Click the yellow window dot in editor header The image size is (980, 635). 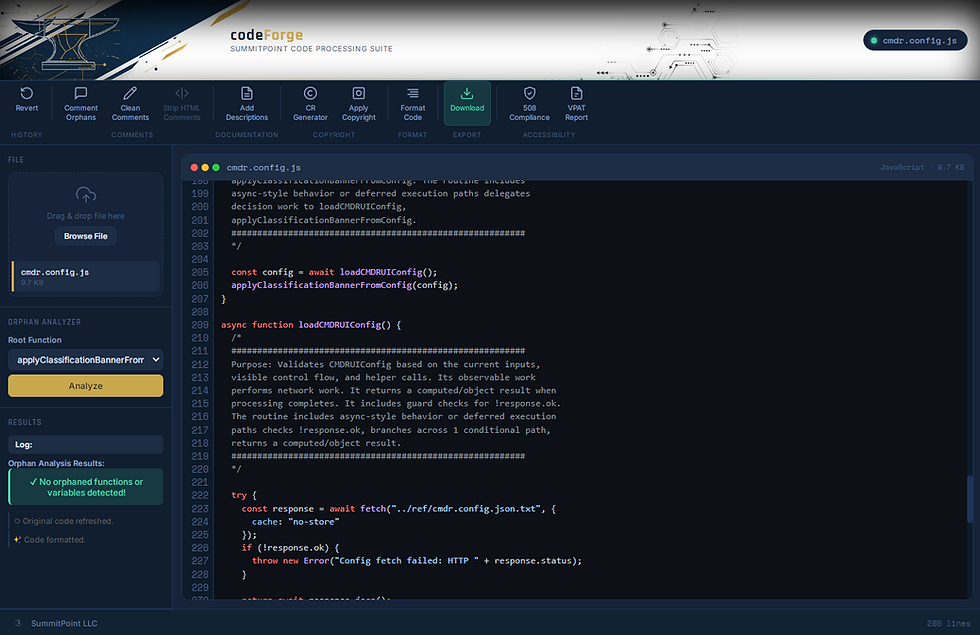click(205, 168)
